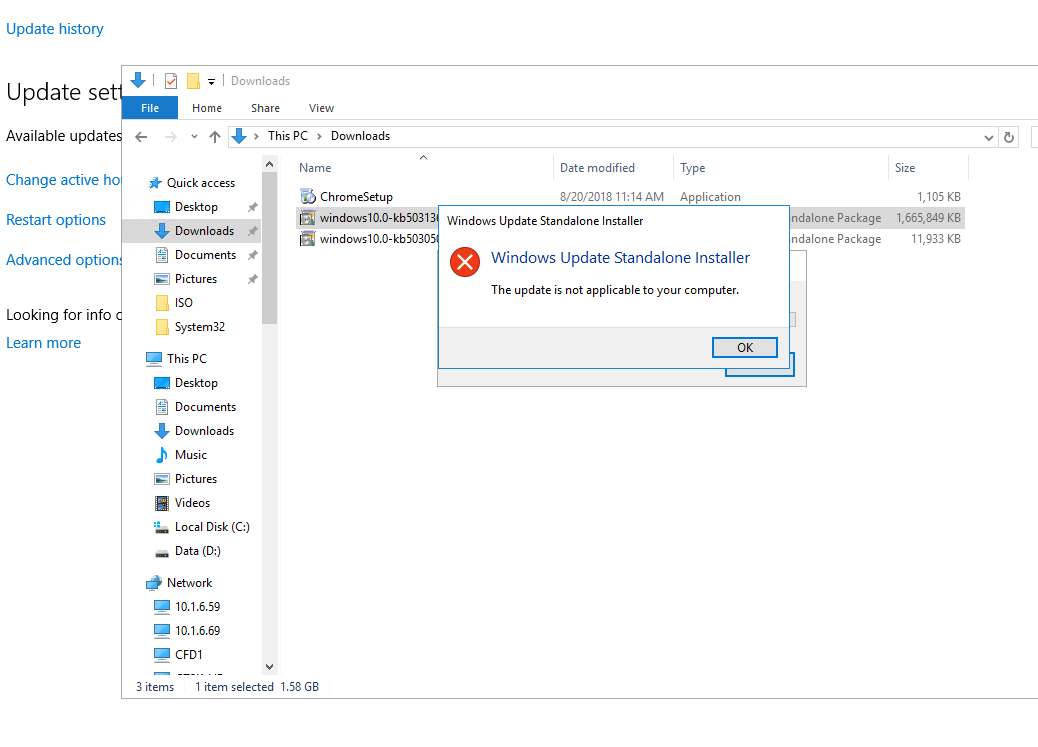This screenshot has height=747, width=1038.
Task: Open Documents under This PC
Action: (205, 407)
